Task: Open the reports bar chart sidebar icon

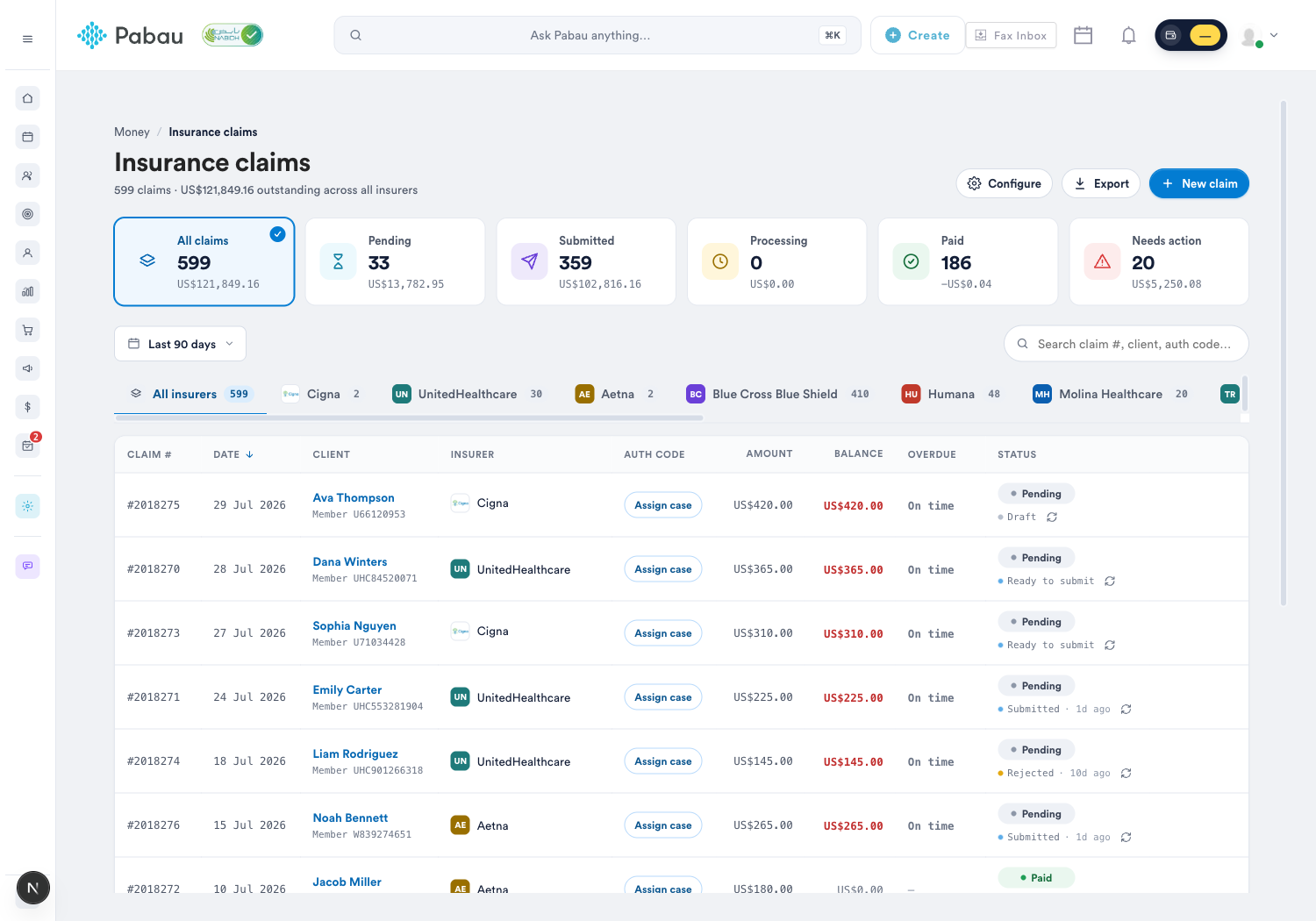Action: coord(27,291)
